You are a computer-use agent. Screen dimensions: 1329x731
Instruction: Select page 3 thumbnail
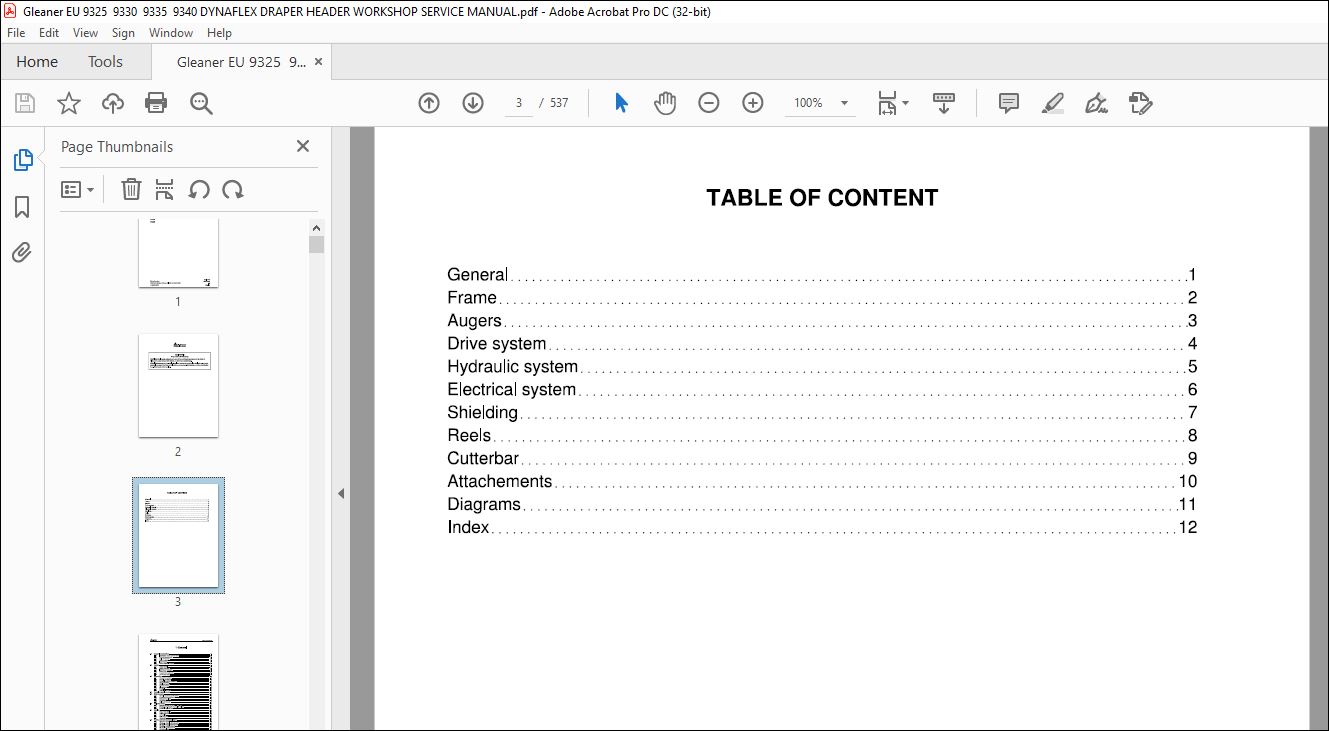(x=178, y=535)
